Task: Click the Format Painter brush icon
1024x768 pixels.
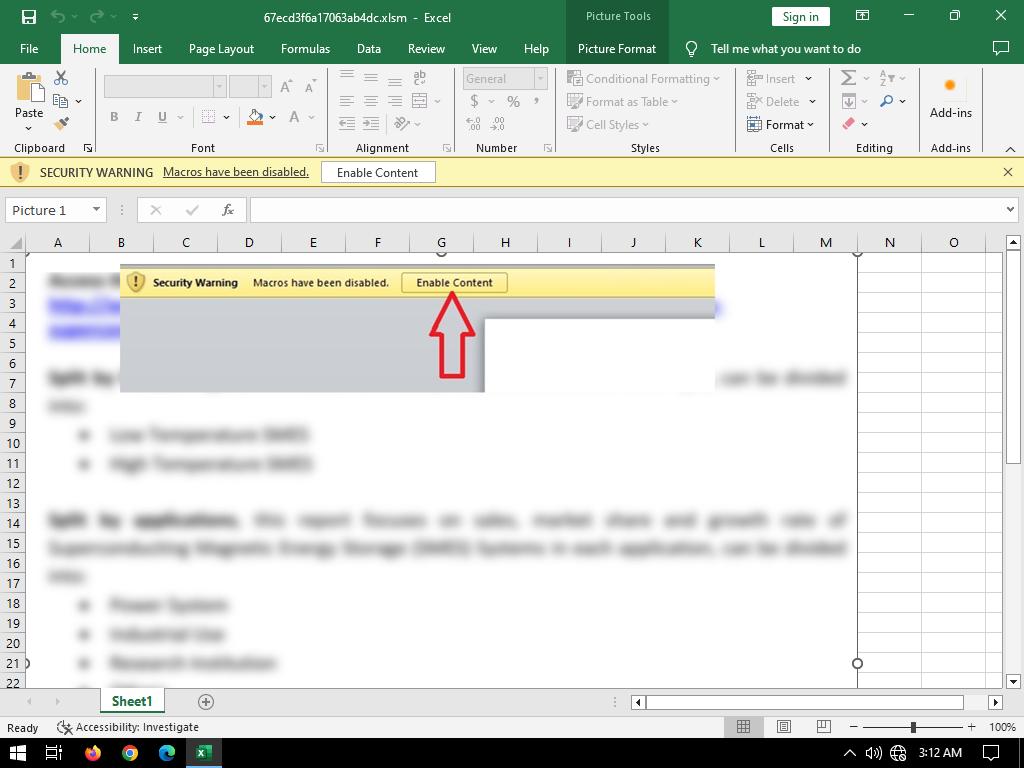Action: pos(61,124)
